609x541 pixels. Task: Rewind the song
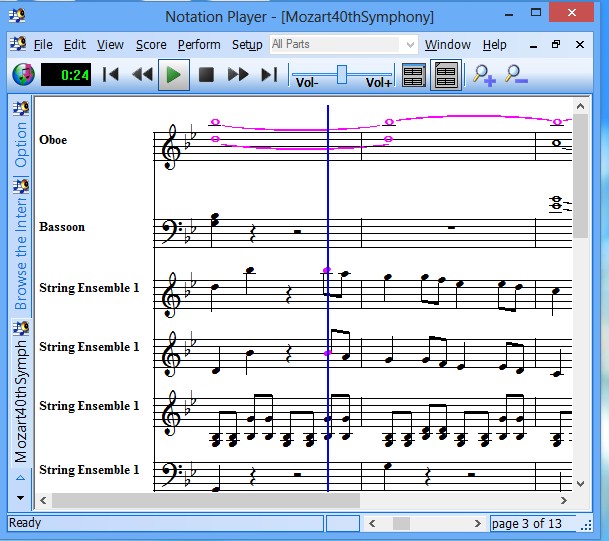[142, 74]
